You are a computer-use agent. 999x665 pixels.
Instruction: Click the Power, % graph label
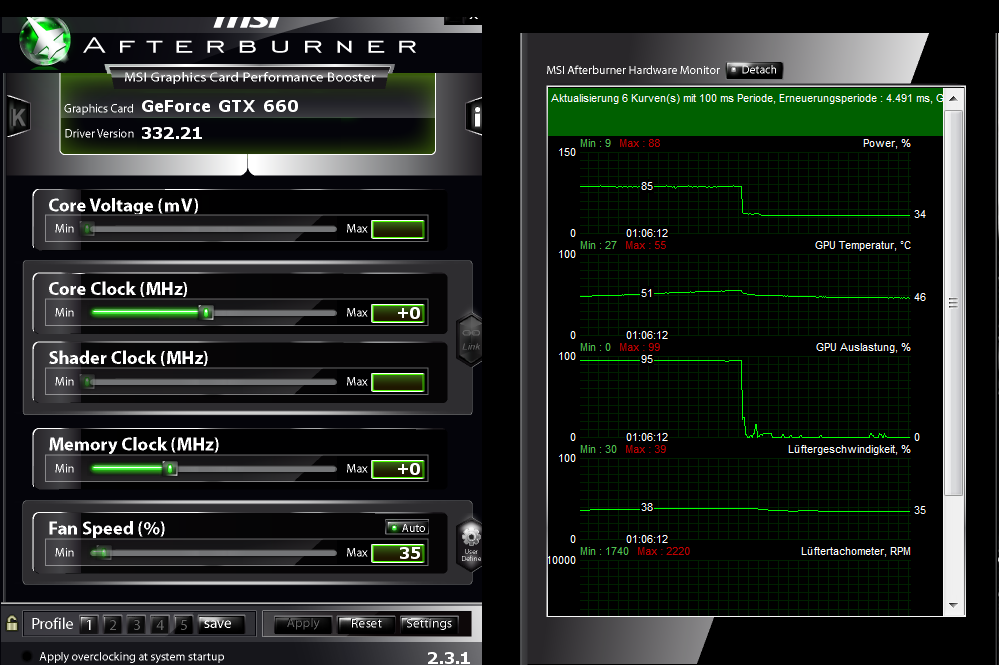[886, 143]
